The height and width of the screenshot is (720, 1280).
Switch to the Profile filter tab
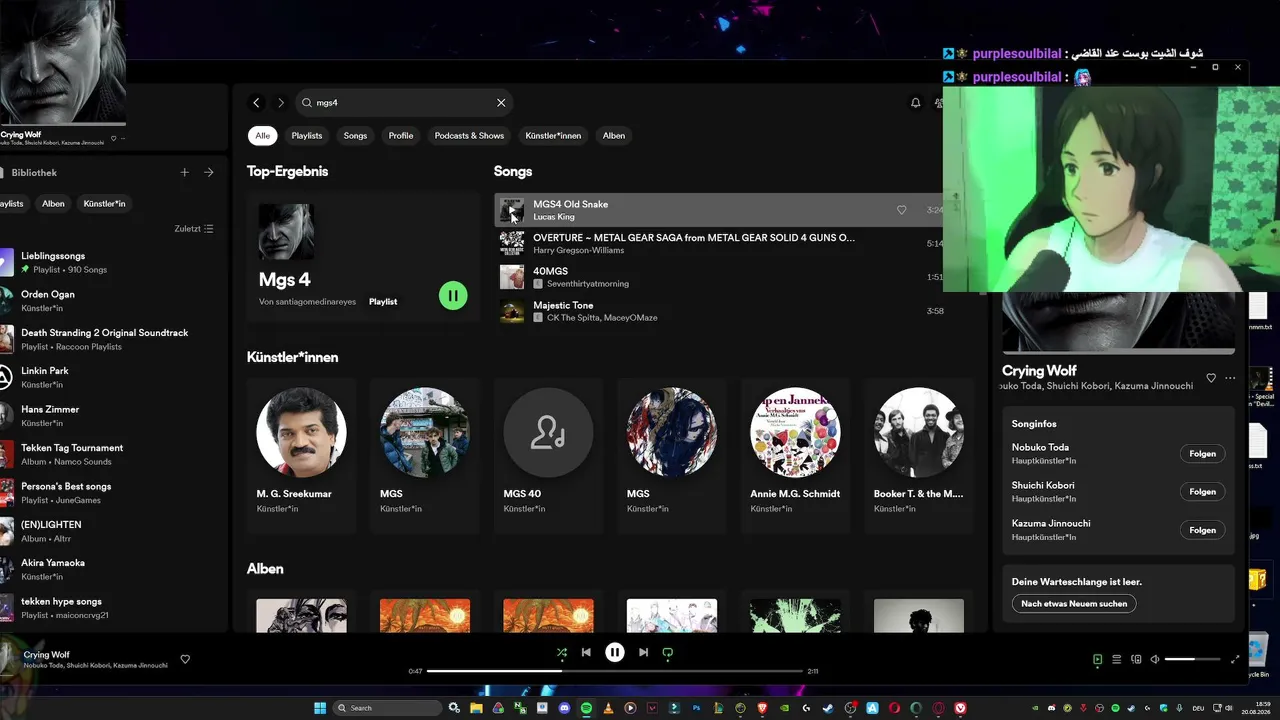(401, 136)
